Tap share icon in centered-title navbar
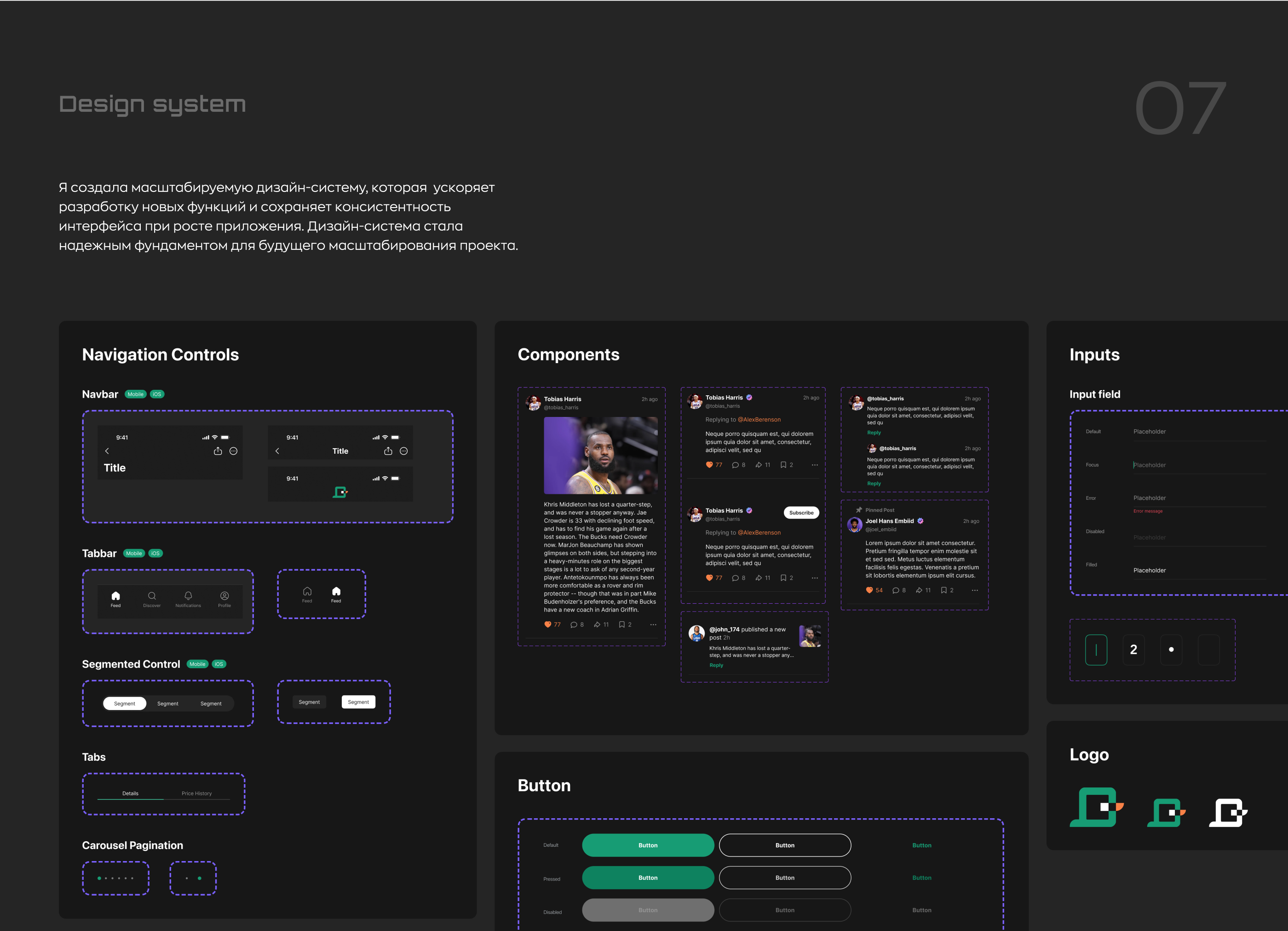1288x931 pixels. pos(388,451)
